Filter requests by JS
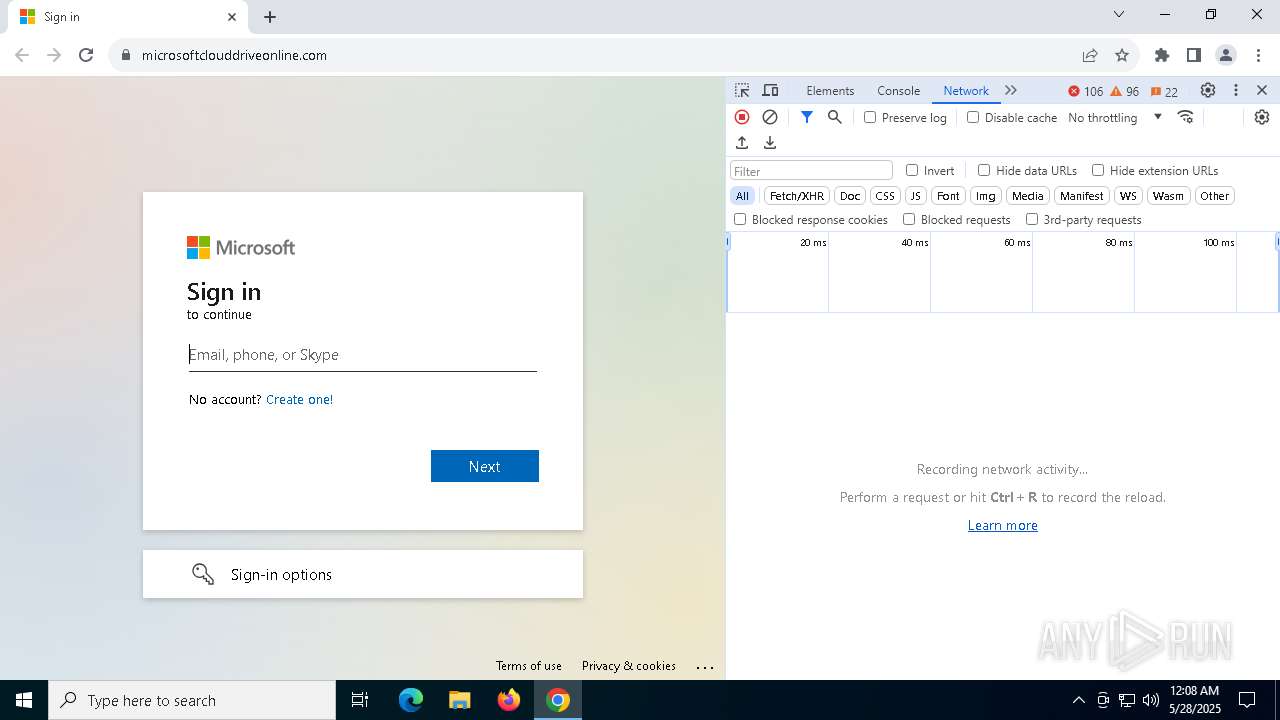Viewport: 1280px width, 720px height. (915, 196)
